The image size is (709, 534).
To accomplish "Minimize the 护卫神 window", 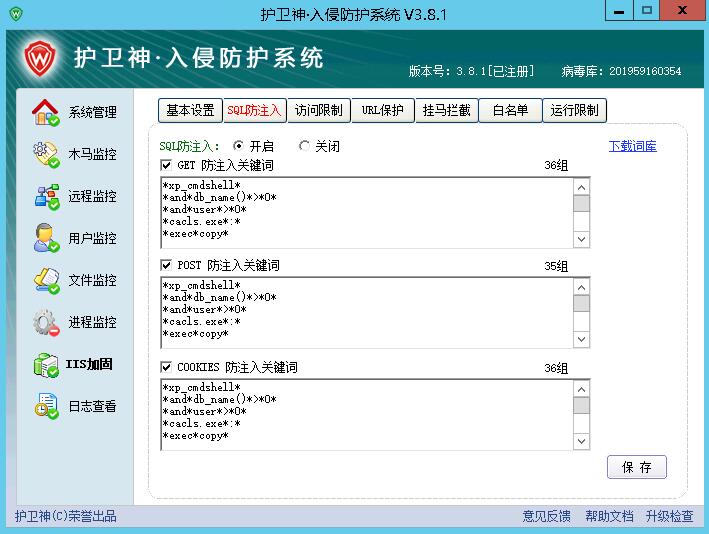I will point(619,10).
